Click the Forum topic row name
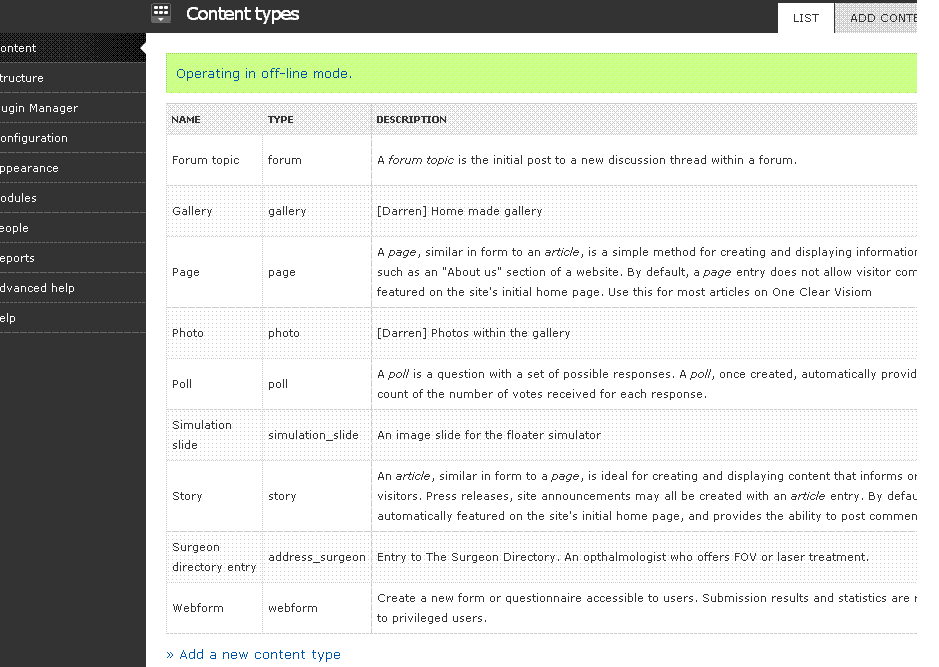939x667 pixels. (x=205, y=160)
